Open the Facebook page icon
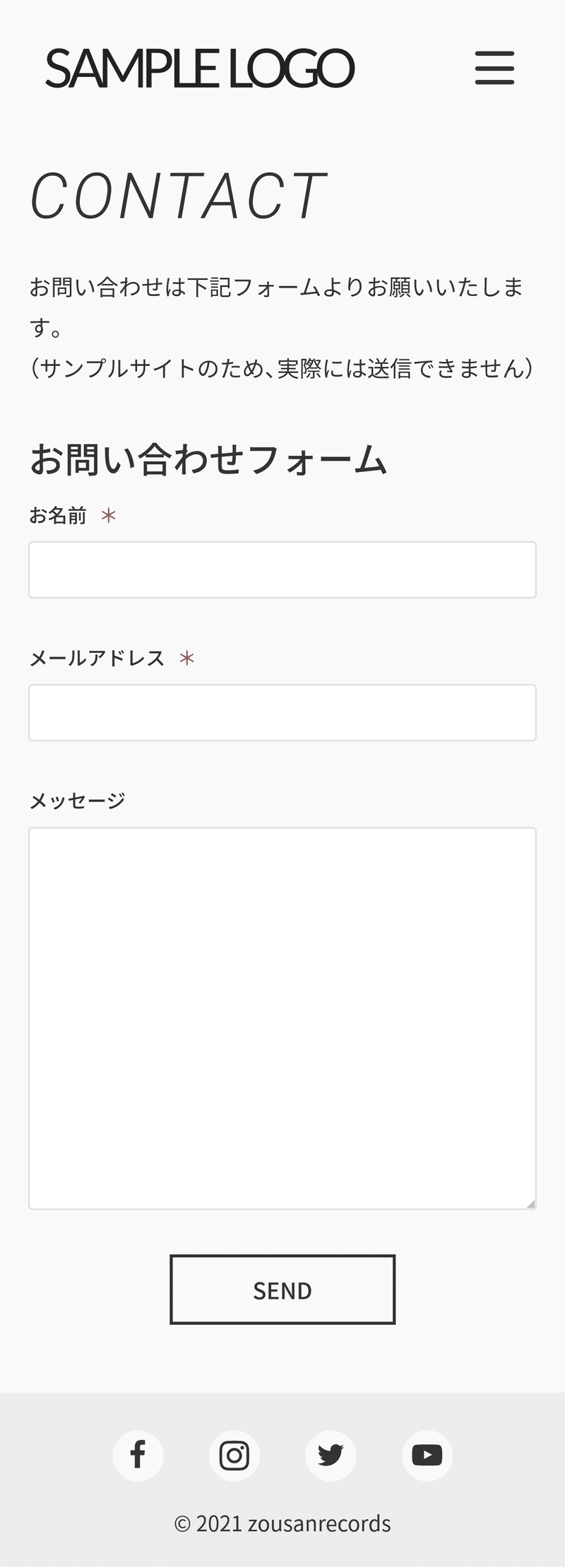 click(138, 1455)
